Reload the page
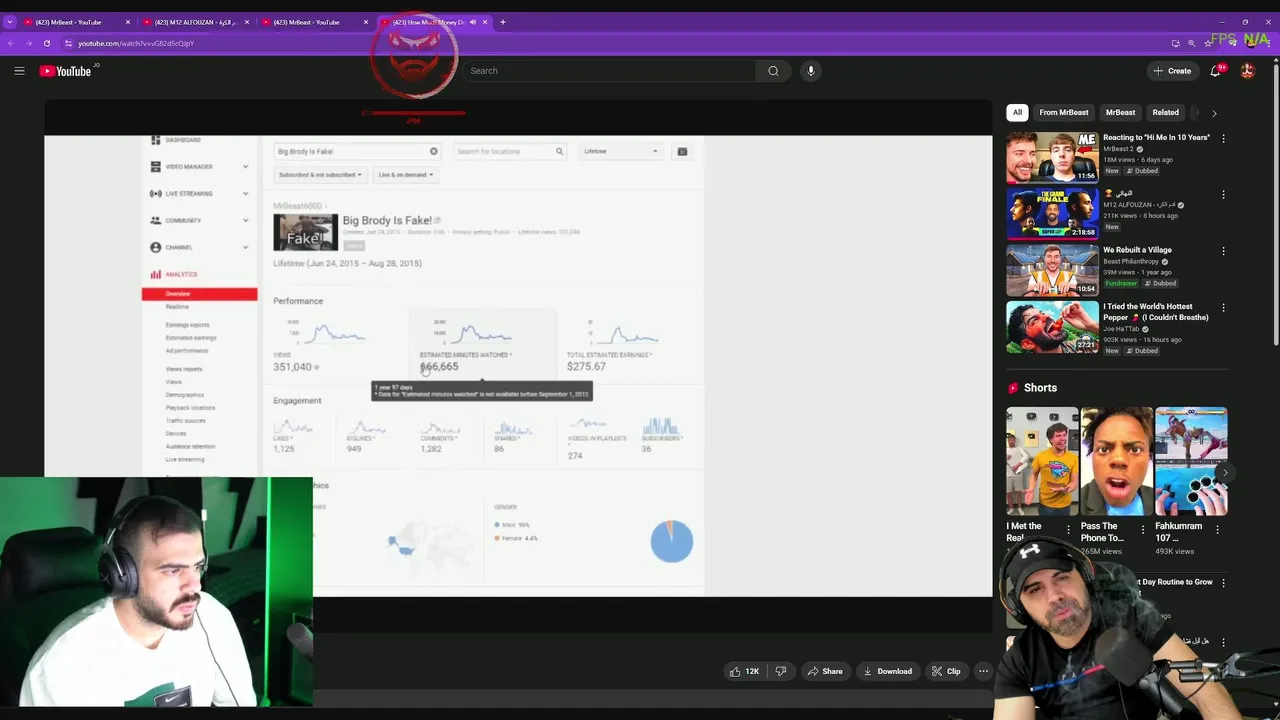 pos(46,43)
